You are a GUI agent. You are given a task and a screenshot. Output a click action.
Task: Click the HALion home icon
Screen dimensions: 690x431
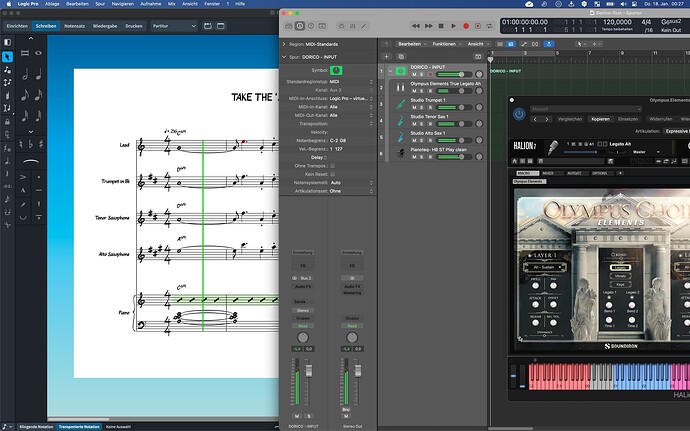point(514,162)
